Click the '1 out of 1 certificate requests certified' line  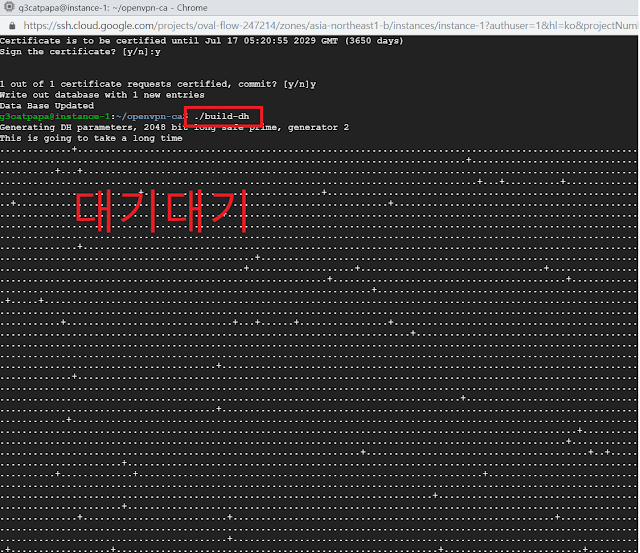[158, 84]
